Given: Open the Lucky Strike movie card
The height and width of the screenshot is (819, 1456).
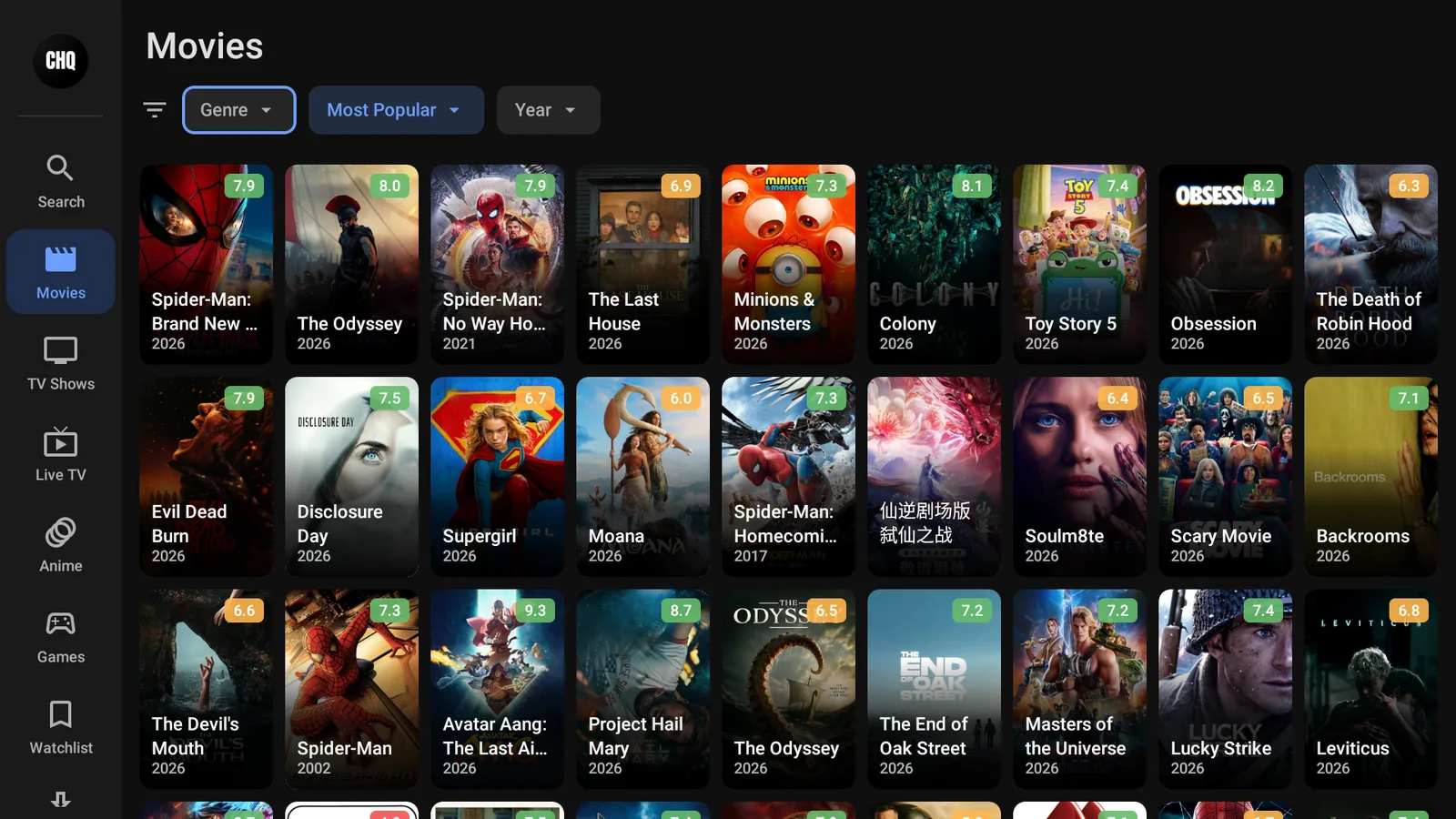Looking at the screenshot, I should point(1226,689).
